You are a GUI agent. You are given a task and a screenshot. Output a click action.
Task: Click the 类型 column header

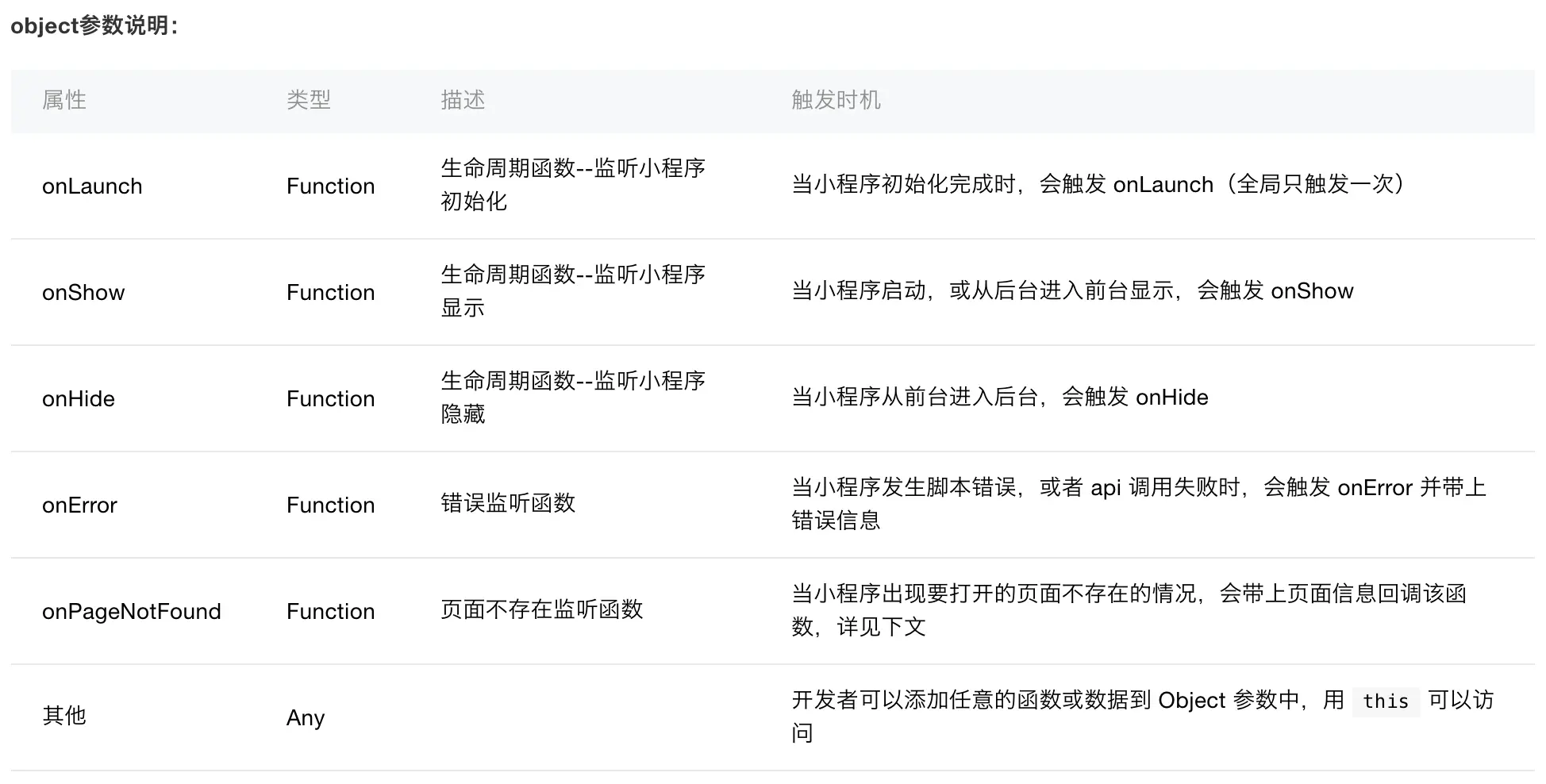pos(309,100)
